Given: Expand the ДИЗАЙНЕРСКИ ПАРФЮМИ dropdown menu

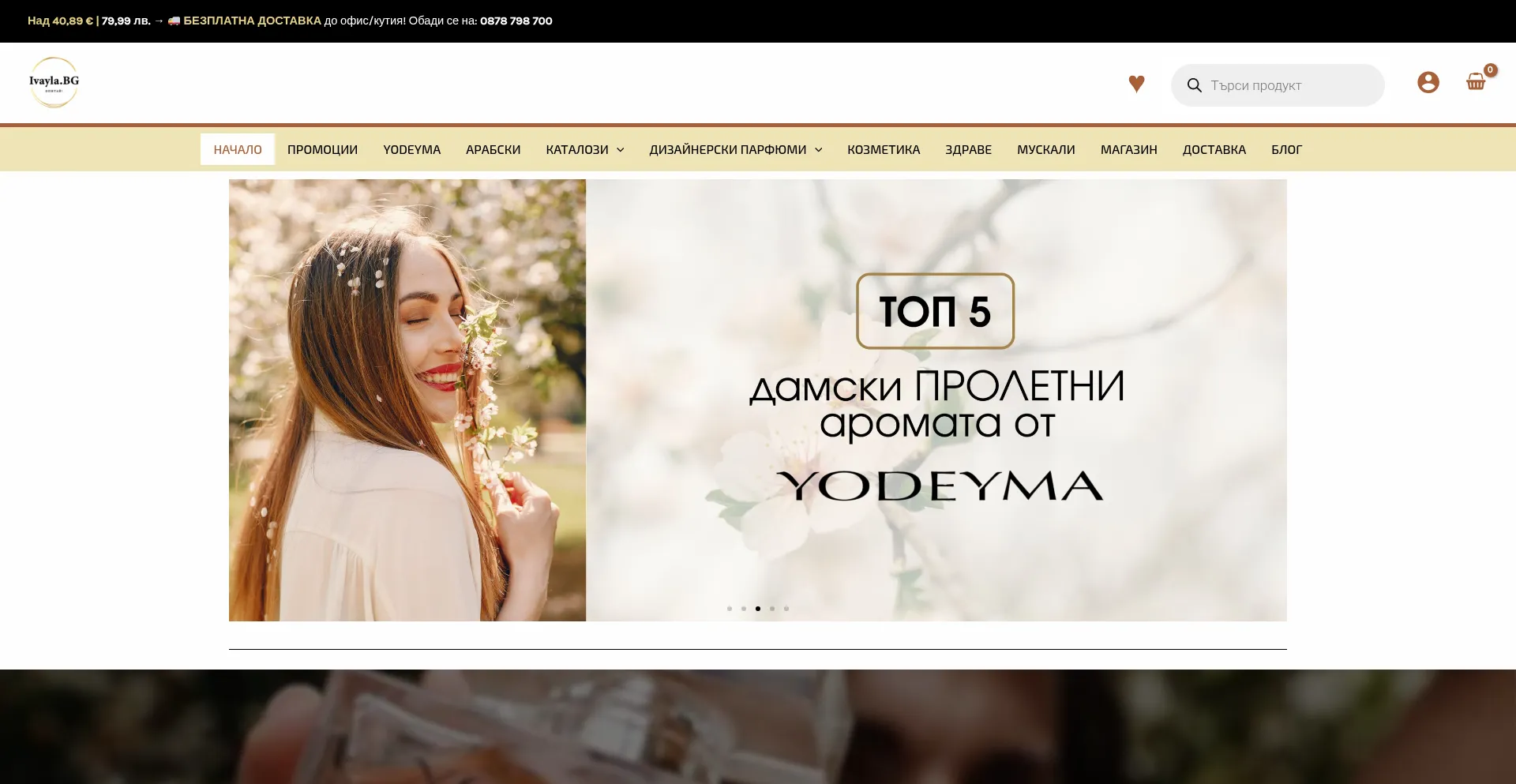Looking at the screenshot, I should pyautogui.click(x=736, y=149).
